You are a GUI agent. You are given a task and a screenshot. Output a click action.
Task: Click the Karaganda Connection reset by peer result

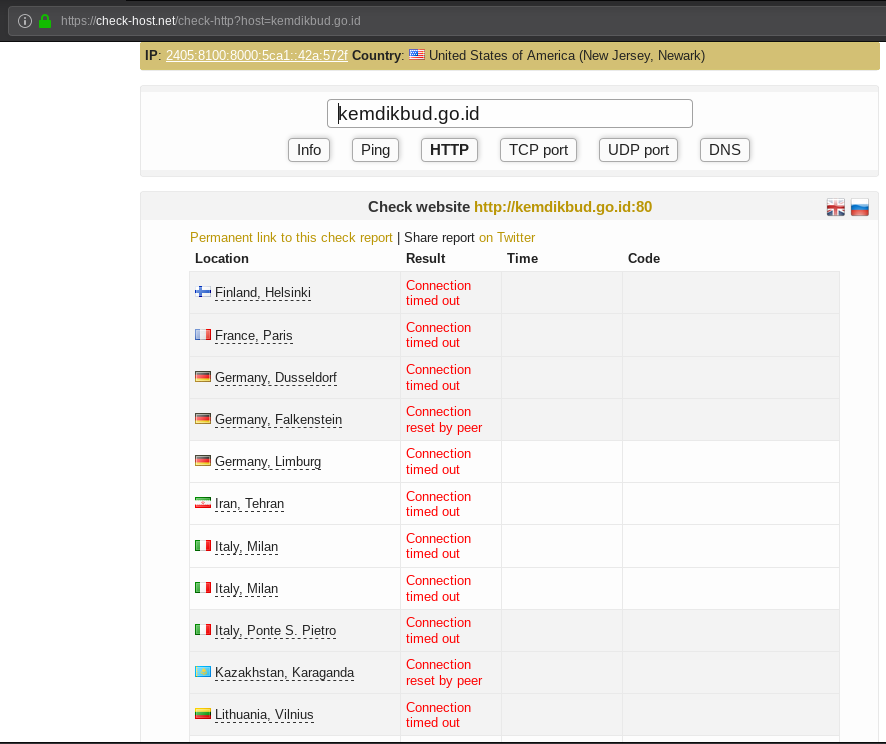pos(444,672)
